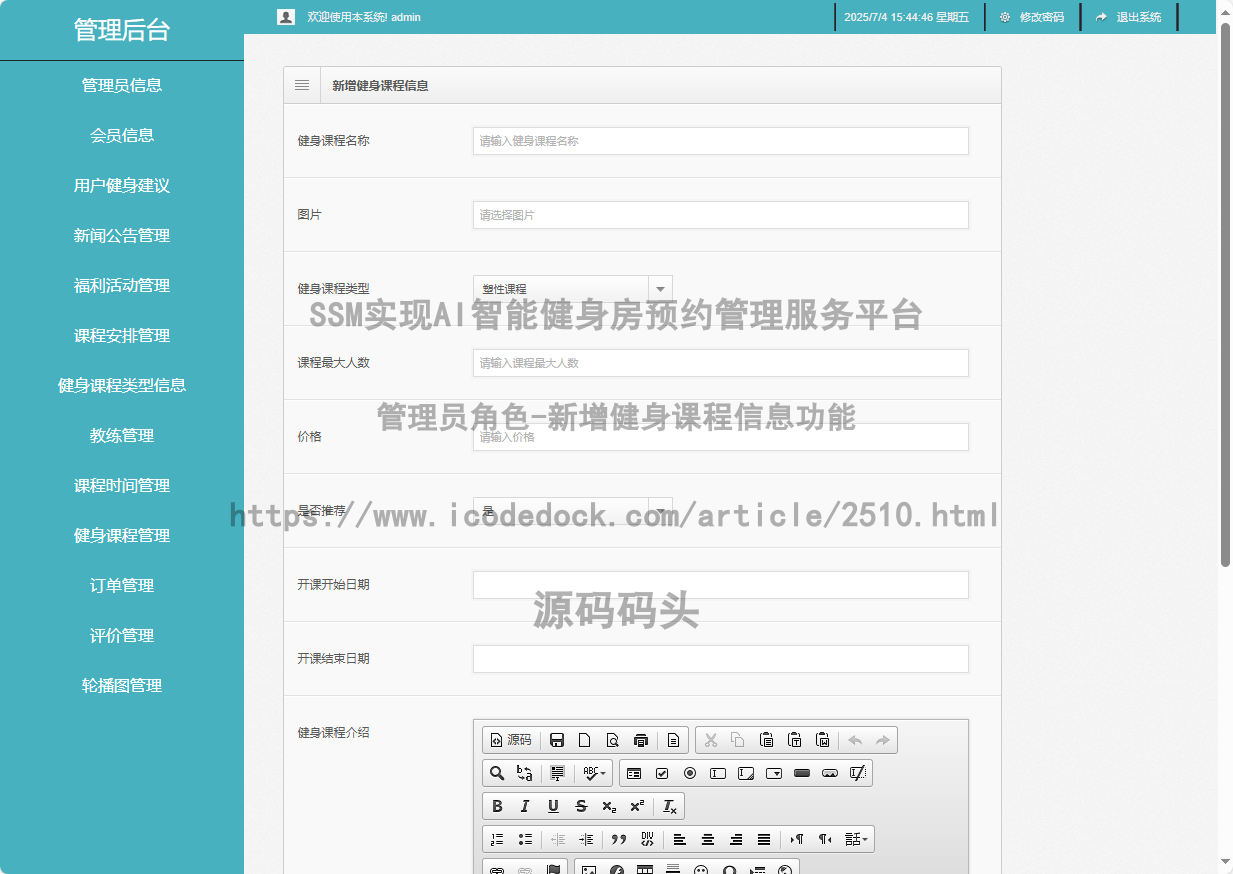The height and width of the screenshot is (874, 1233).
Task: Insert an image button form icon
Action: 829,773
